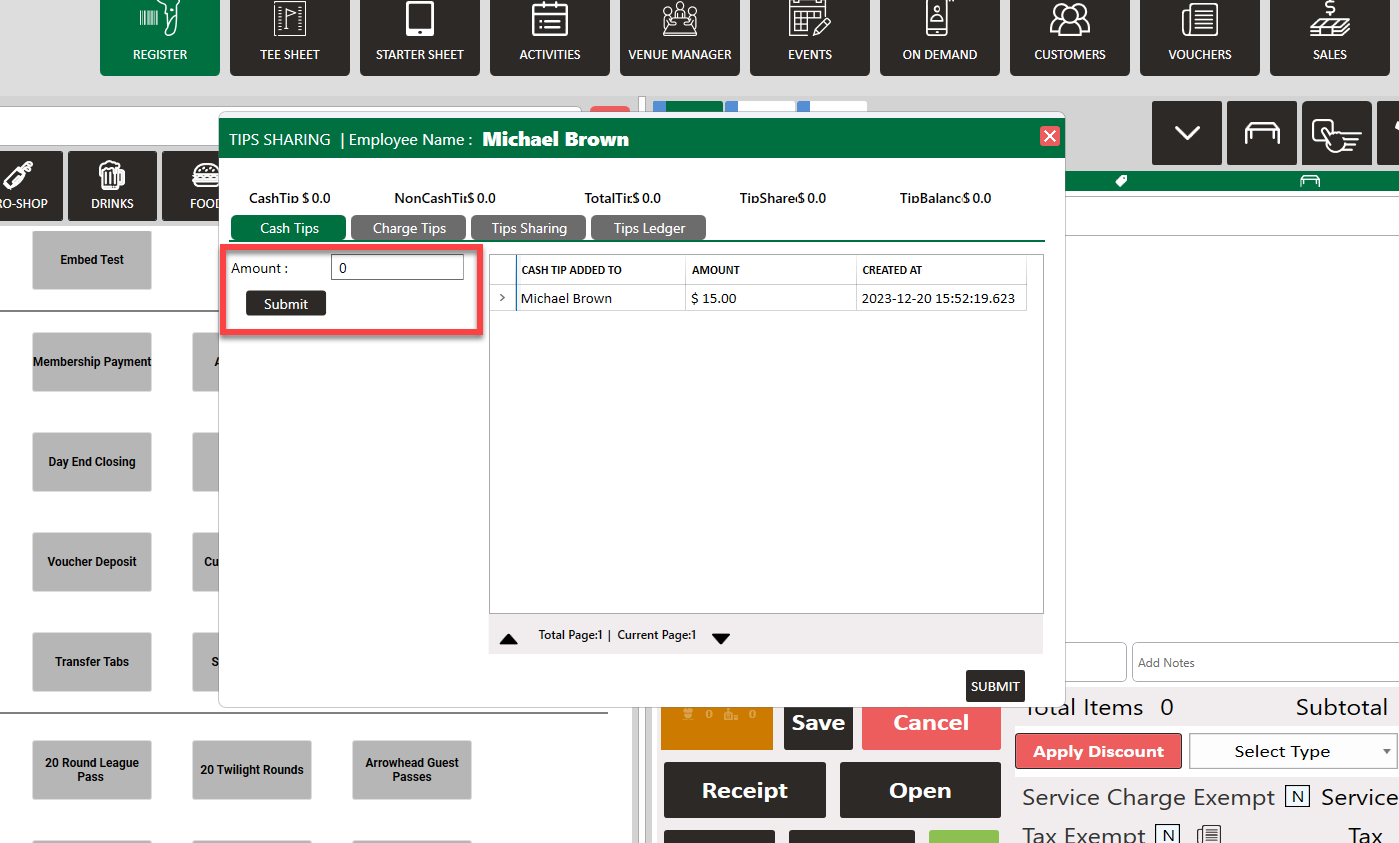
Task: Open the Select Type dropdown
Action: point(1293,751)
